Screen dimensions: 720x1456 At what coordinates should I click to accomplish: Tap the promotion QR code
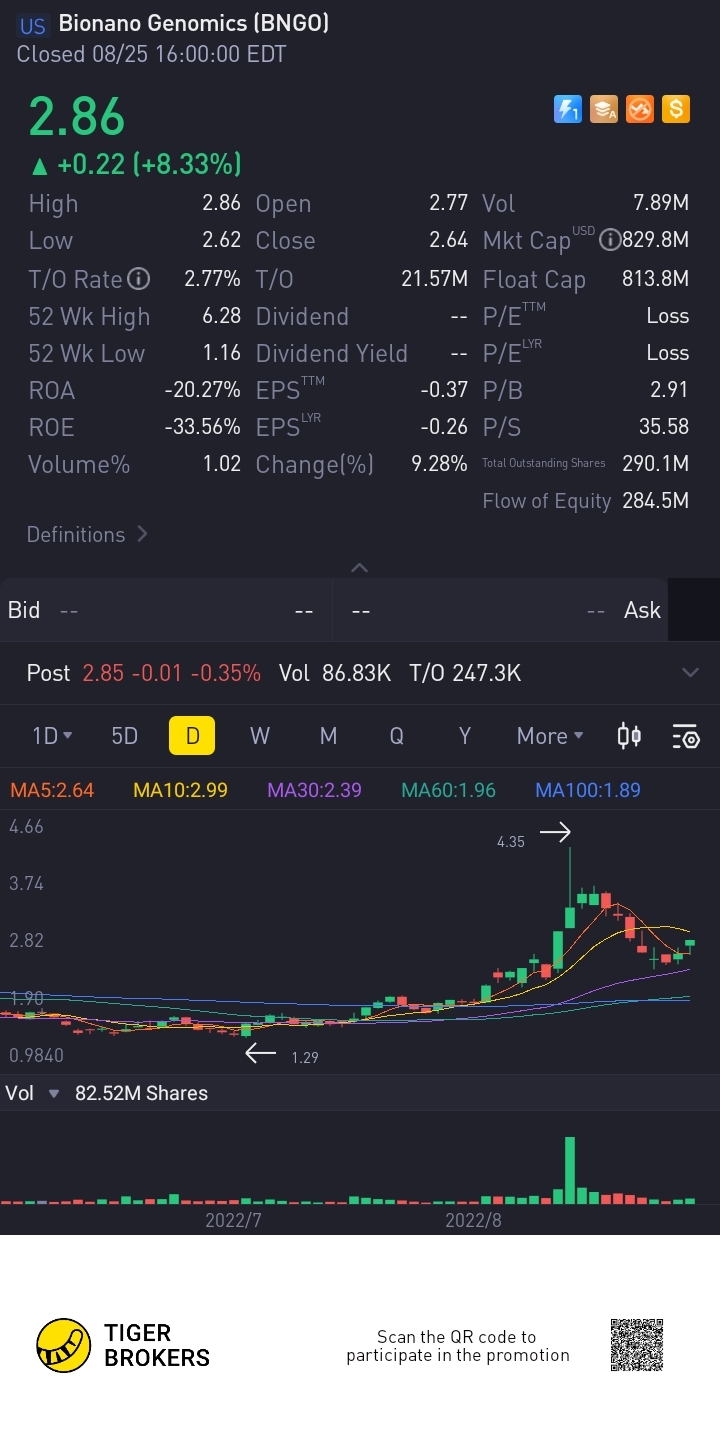coord(637,1345)
